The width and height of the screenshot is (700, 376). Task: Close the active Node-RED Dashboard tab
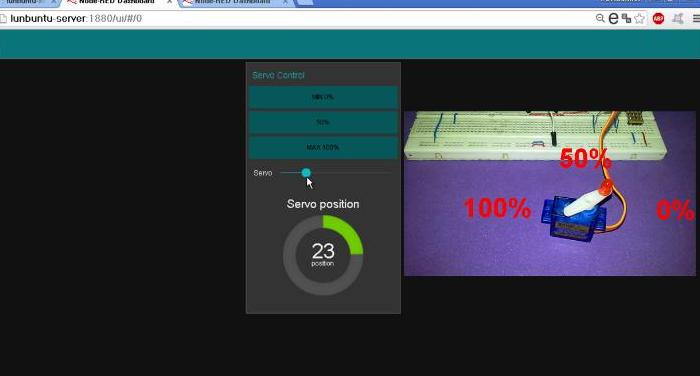click(x=169, y=2)
